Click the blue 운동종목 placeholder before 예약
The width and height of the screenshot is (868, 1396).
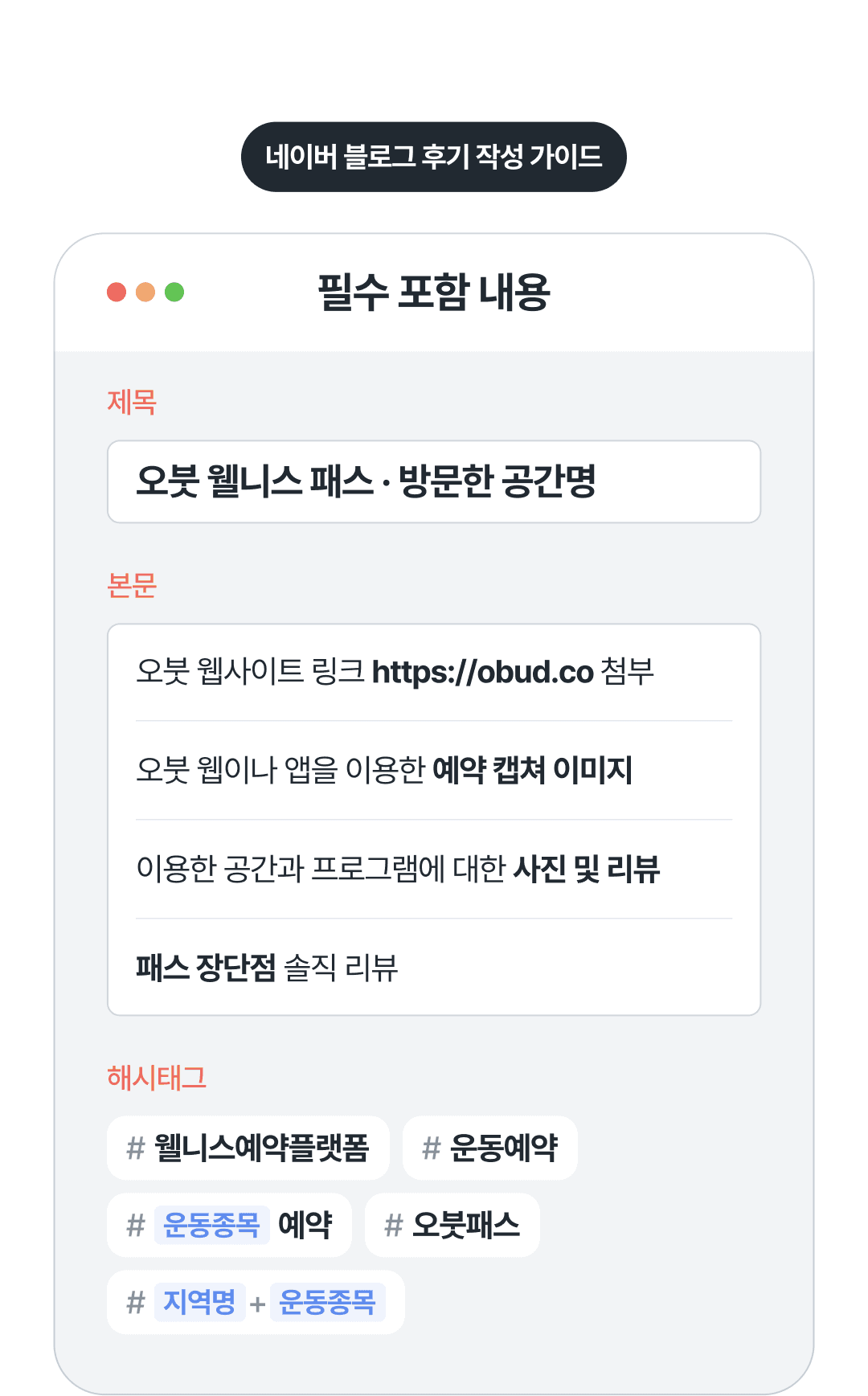point(211,1225)
